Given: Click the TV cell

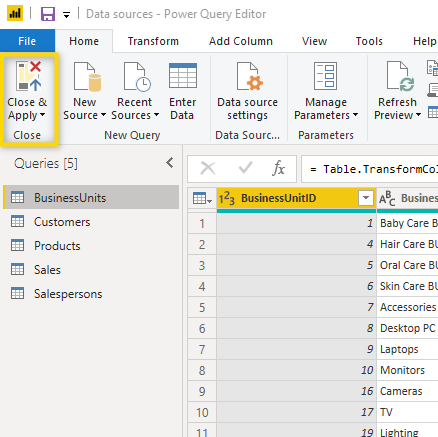Looking at the screenshot, I should point(407,412).
